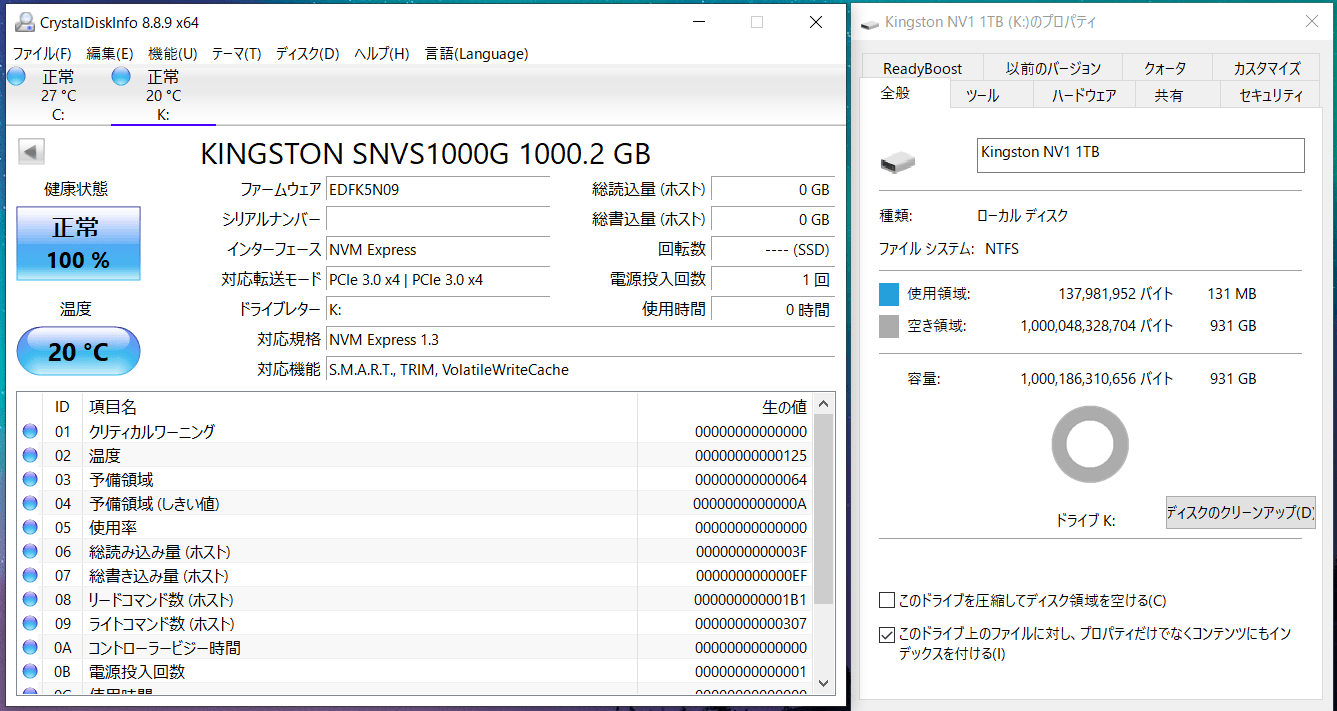Screen dimensions: 1337x711
Task: Click the status orb for ID 02 温度
Action: (30, 456)
